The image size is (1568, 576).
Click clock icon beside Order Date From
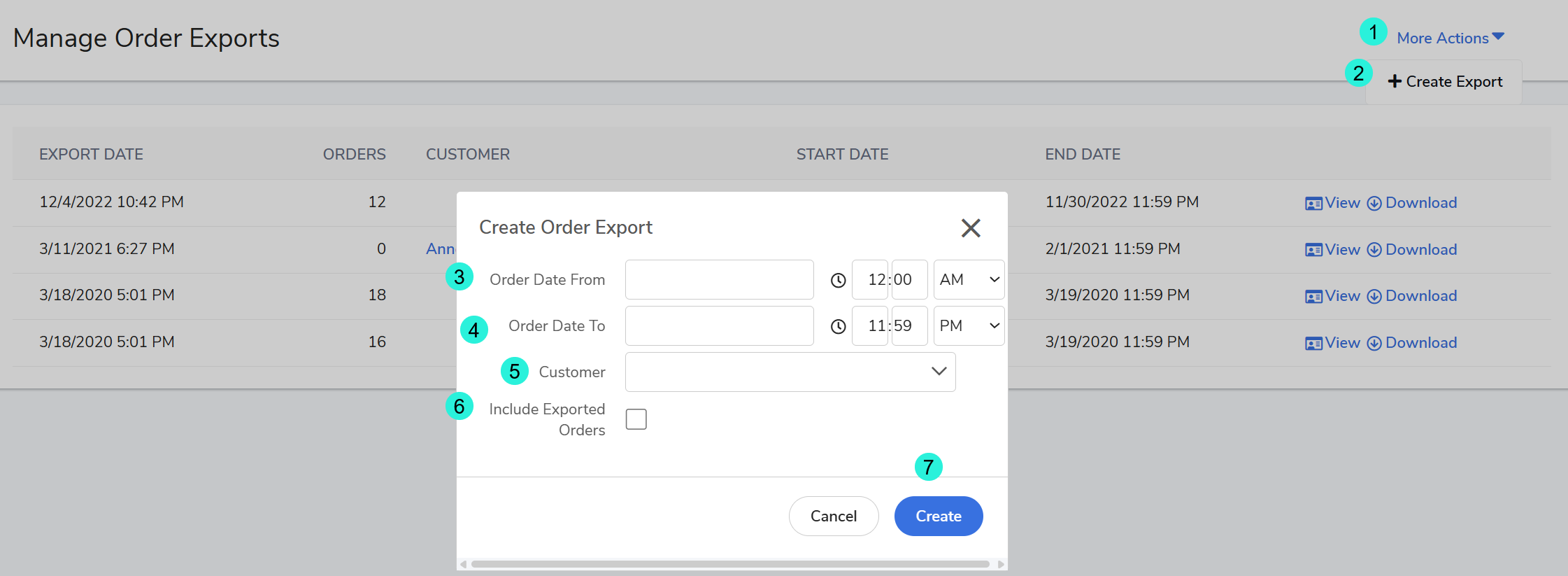pos(838,281)
